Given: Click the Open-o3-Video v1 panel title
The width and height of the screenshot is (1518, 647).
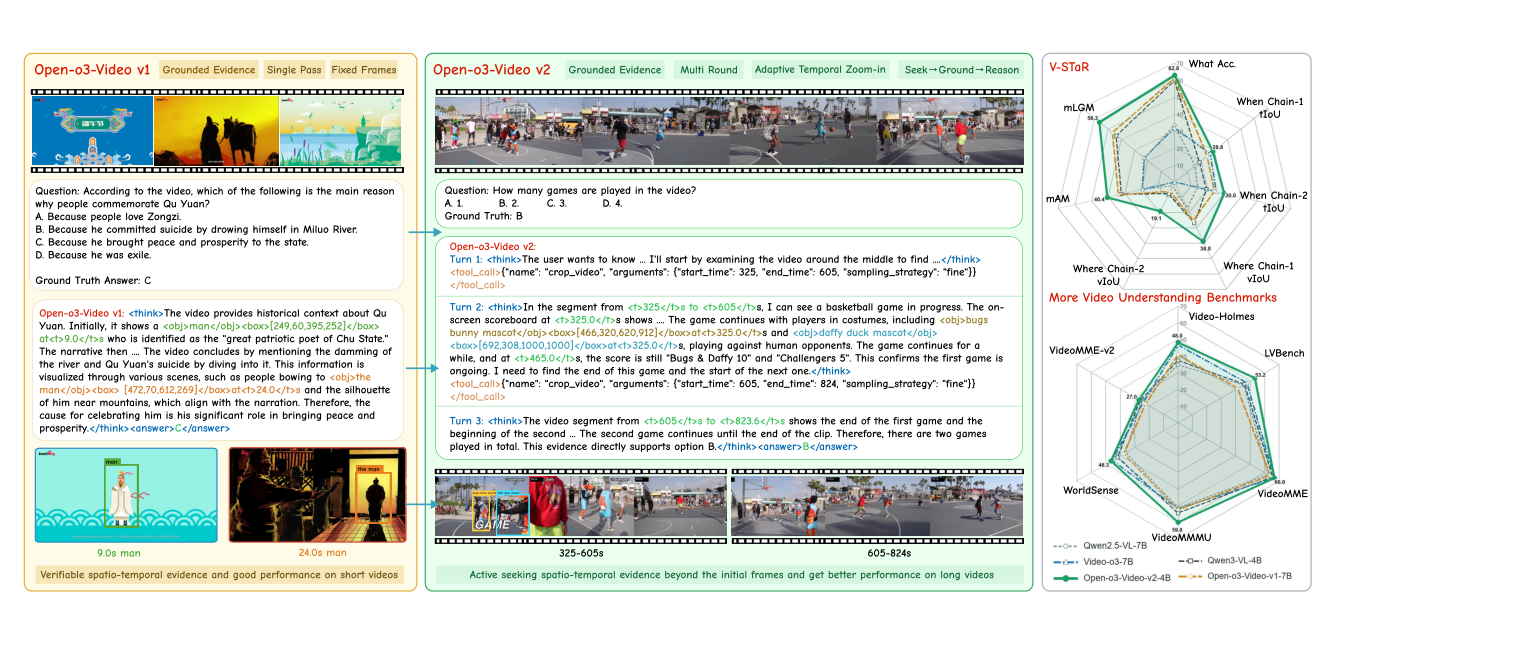Looking at the screenshot, I should [92, 70].
